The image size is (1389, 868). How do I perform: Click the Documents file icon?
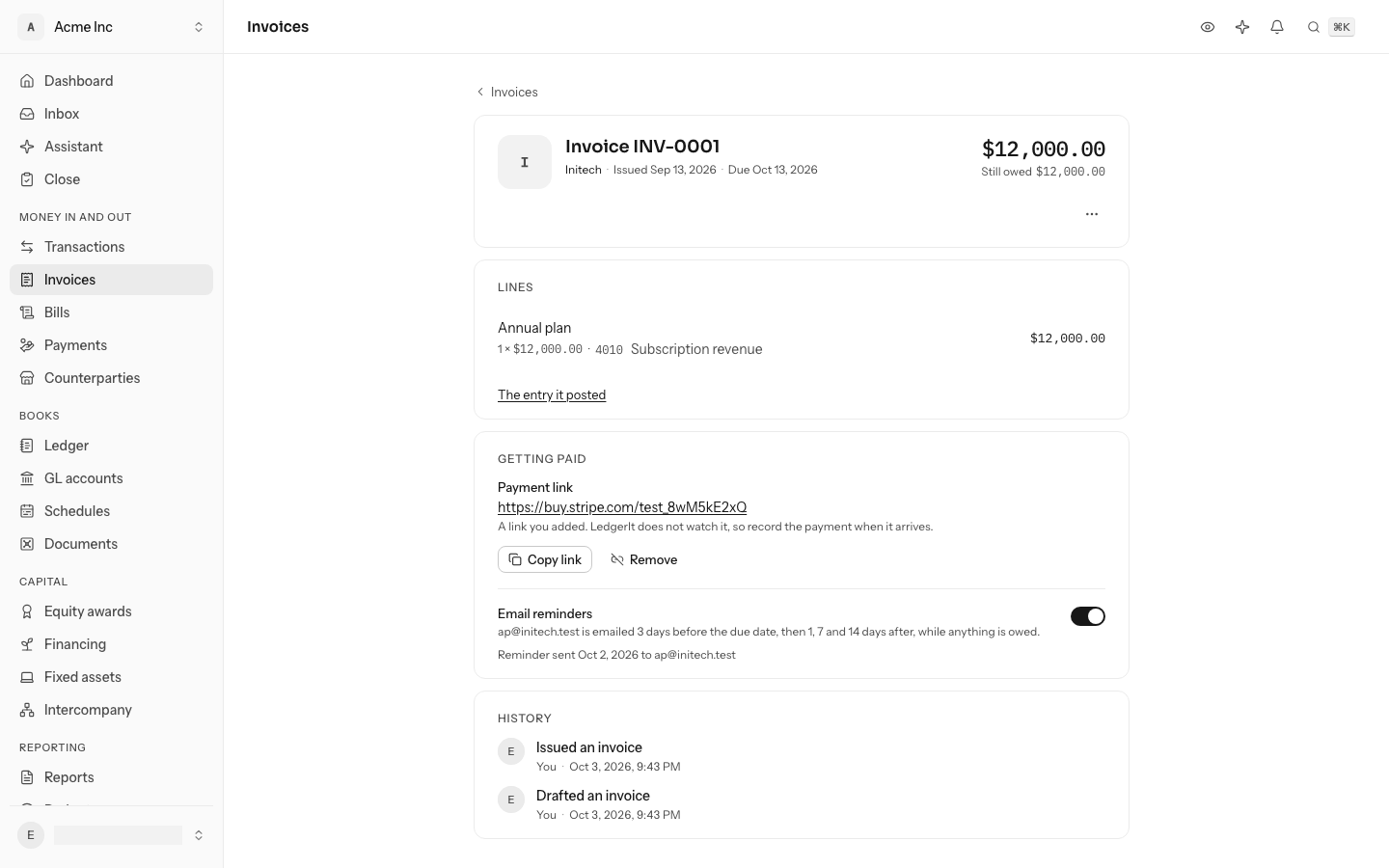tap(27, 544)
